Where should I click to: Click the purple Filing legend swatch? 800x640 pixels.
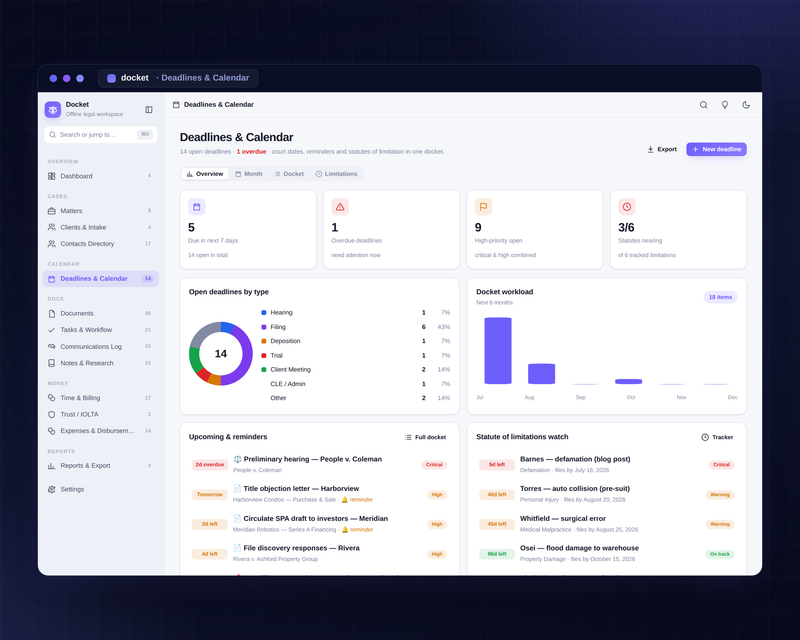coord(264,327)
